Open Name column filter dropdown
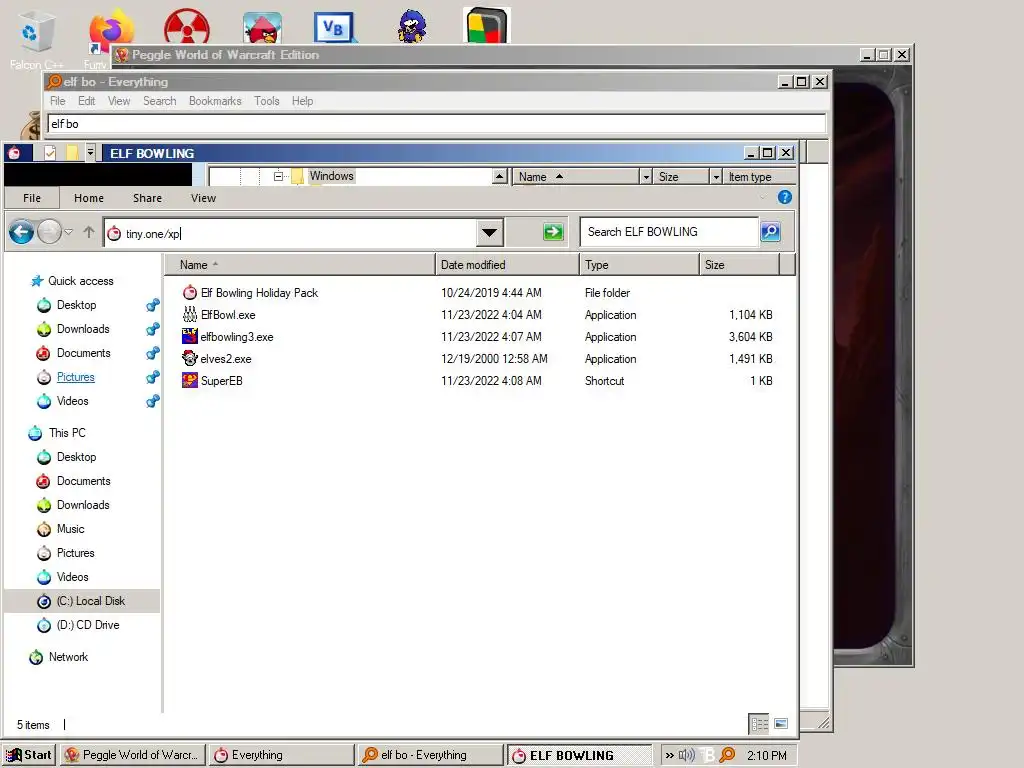 click(x=646, y=177)
